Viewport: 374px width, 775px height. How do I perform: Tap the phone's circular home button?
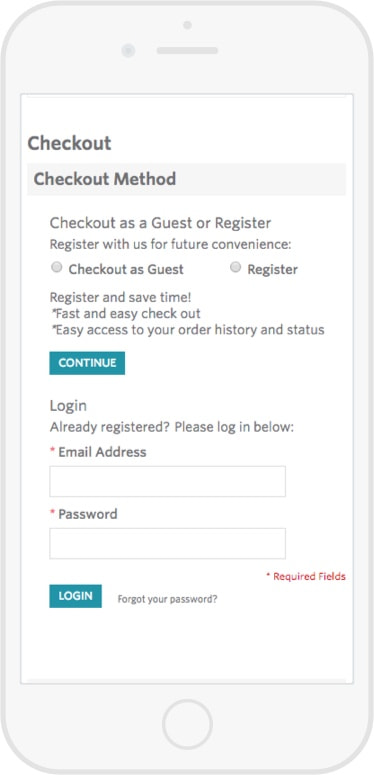187,724
